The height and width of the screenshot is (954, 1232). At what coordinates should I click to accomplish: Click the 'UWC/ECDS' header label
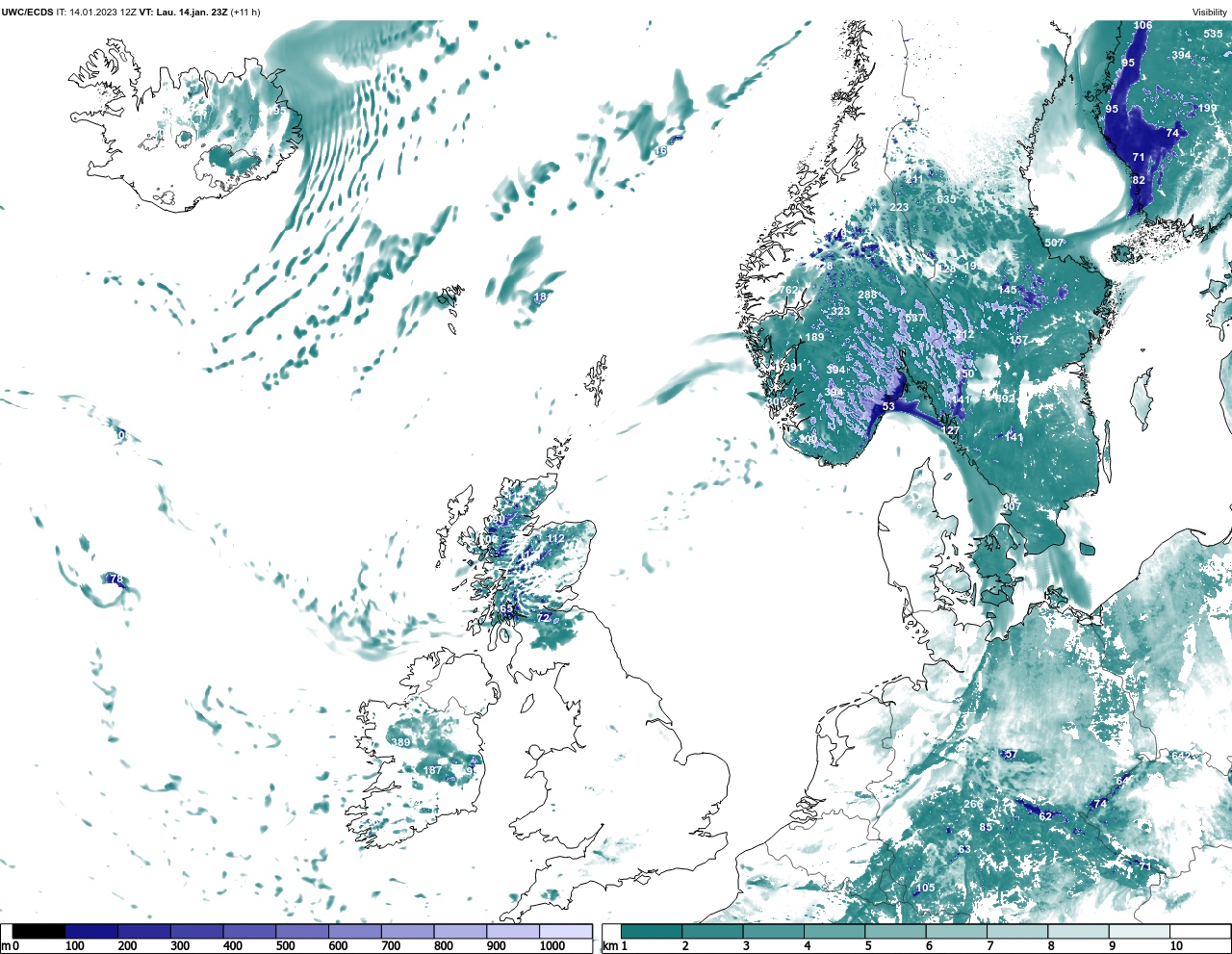coord(27,12)
